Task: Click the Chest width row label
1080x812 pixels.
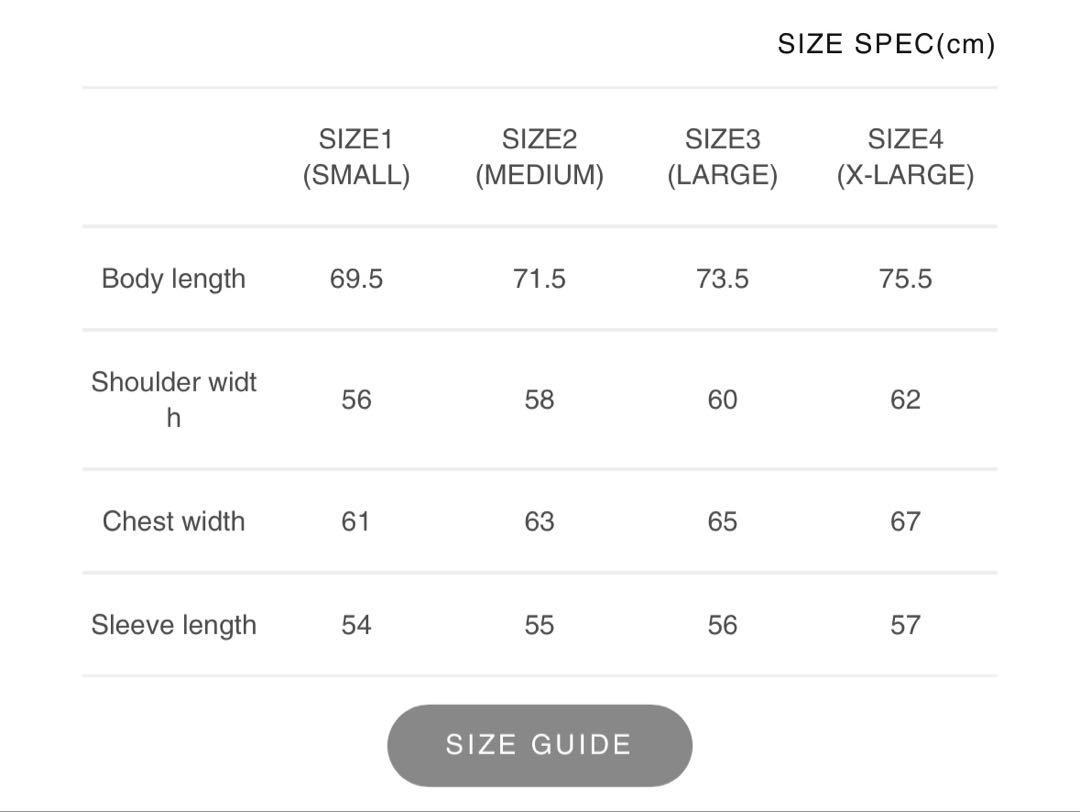Action: click(174, 521)
